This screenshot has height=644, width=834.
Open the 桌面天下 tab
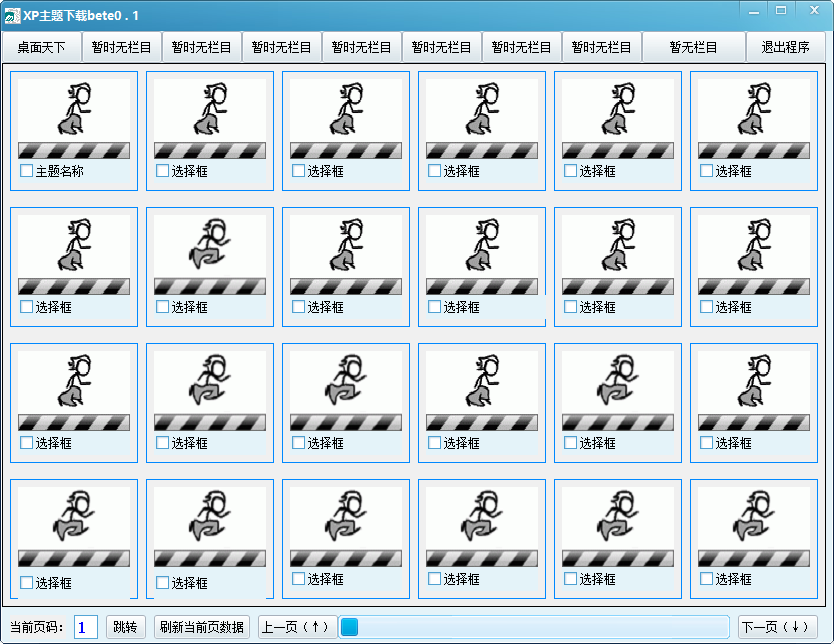41,47
